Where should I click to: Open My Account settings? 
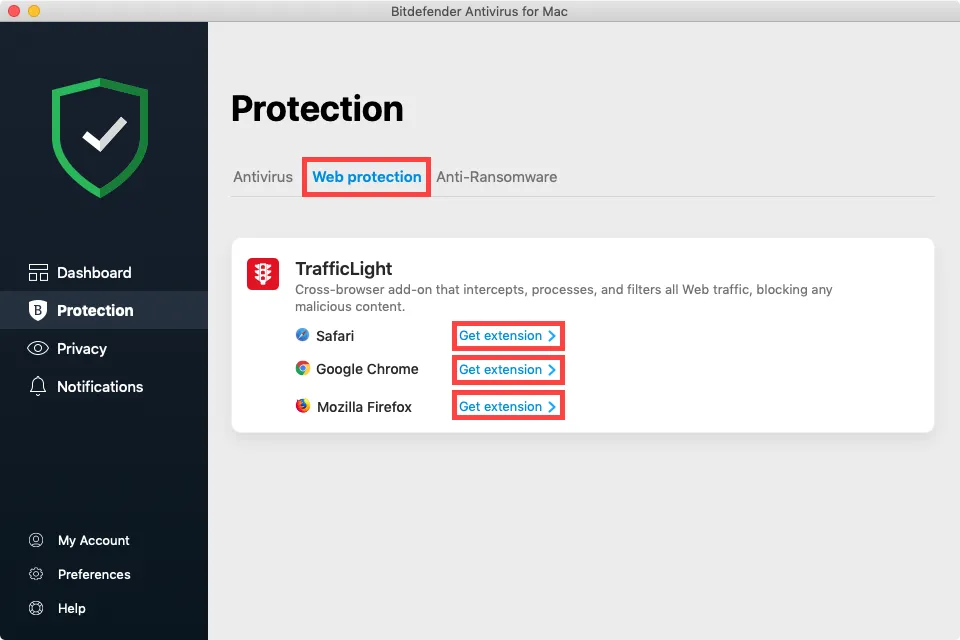click(36, 540)
